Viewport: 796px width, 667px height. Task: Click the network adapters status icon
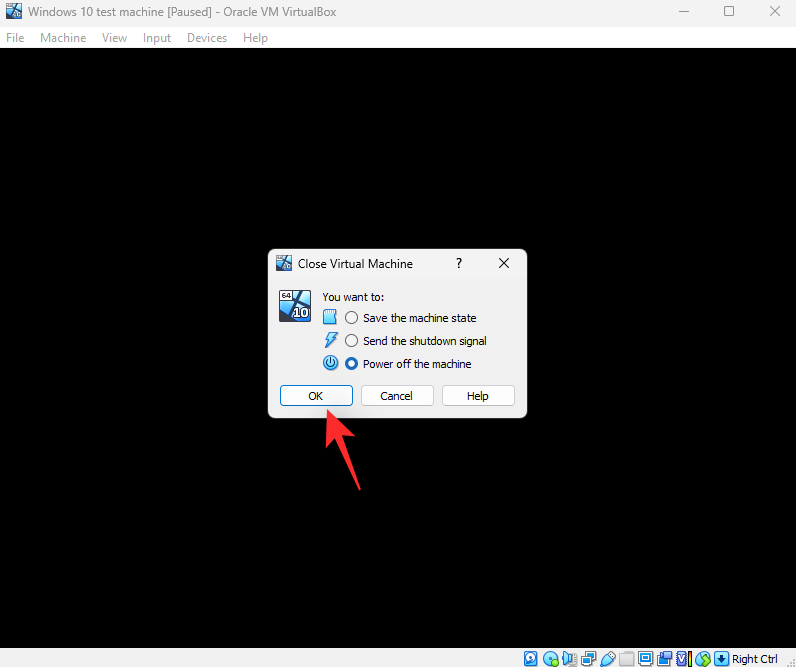point(589,658)
